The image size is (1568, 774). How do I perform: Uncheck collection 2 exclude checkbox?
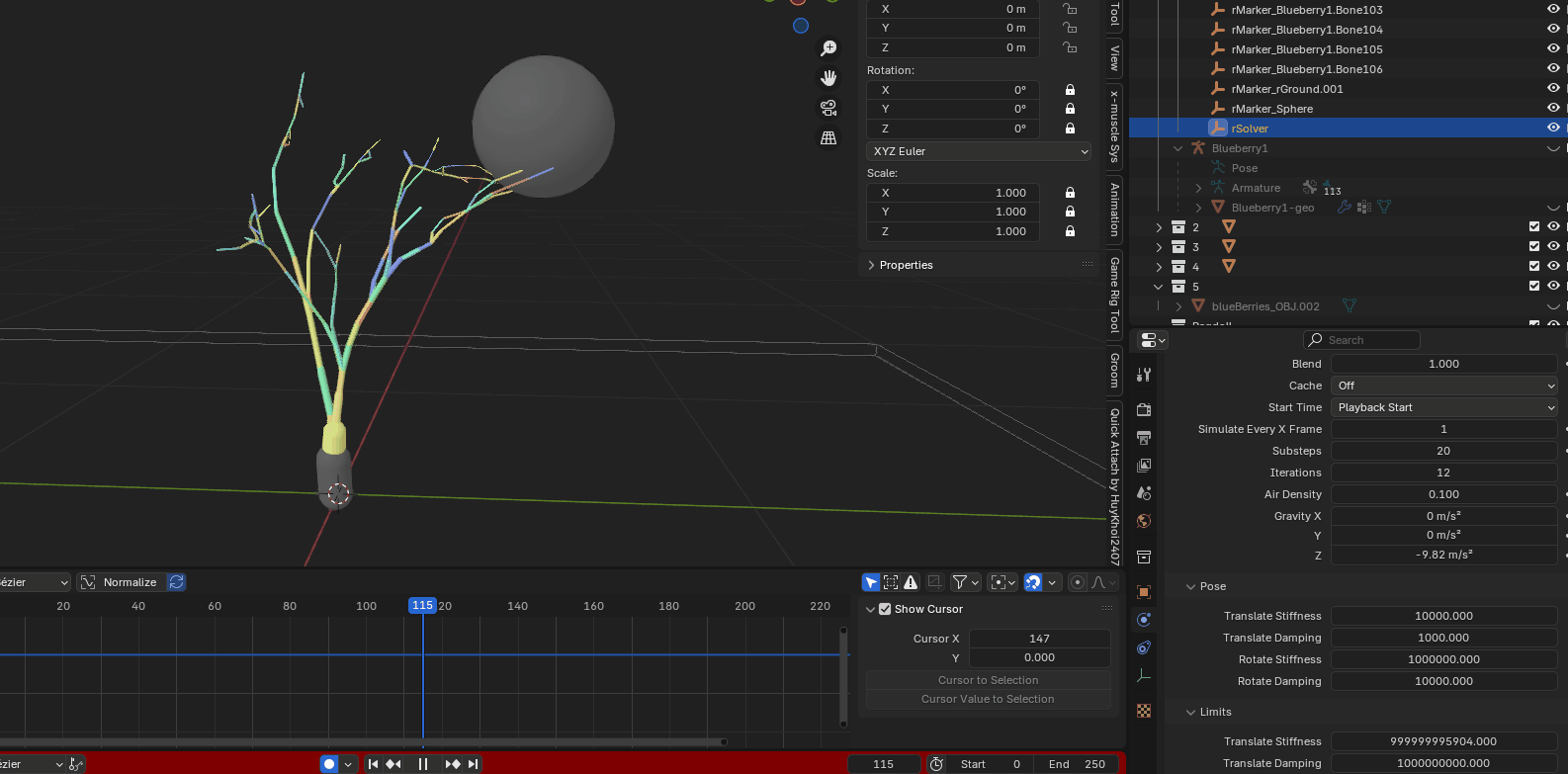point(1534,226)
